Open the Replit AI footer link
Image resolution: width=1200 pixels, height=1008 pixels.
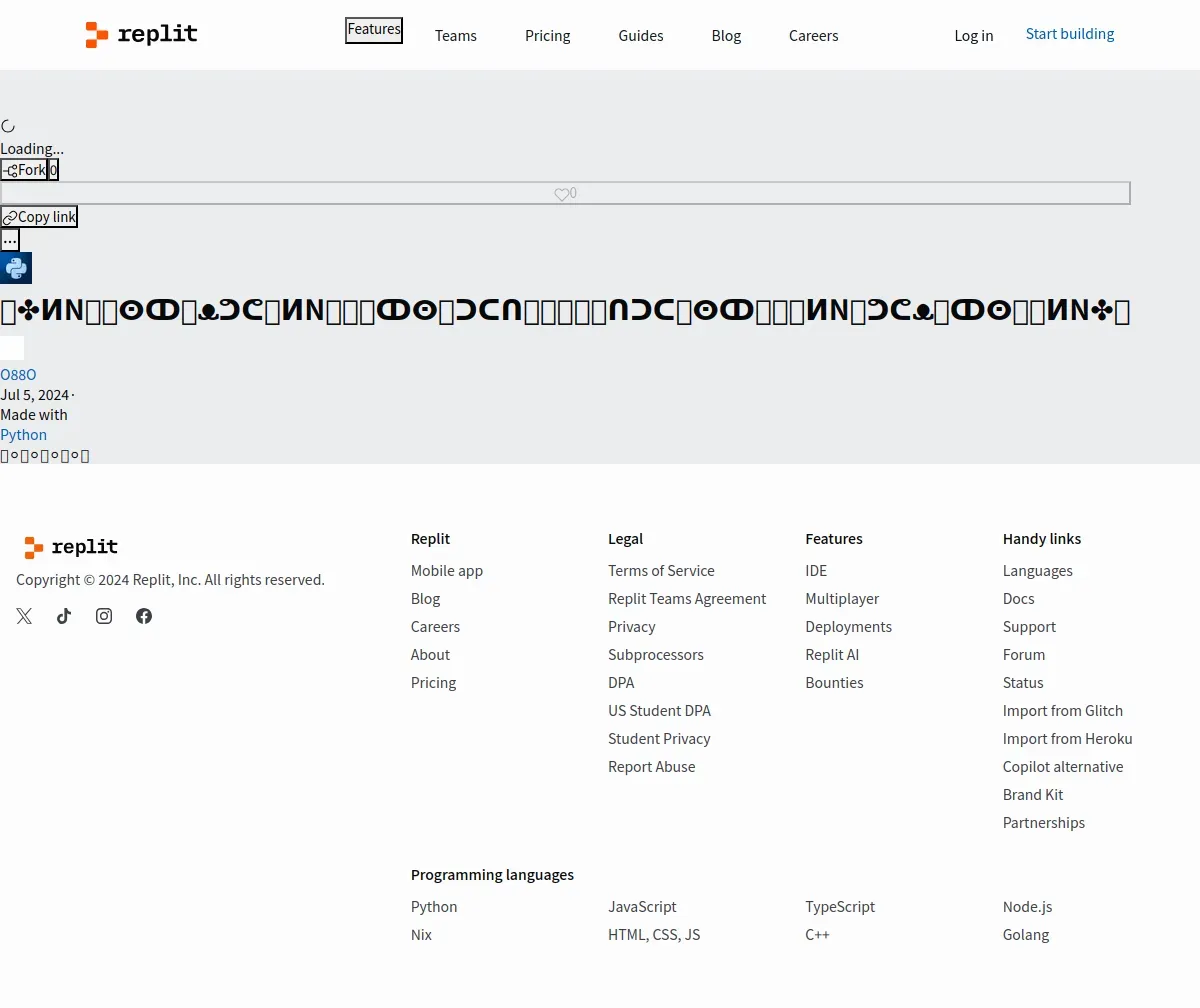(833, 655)
